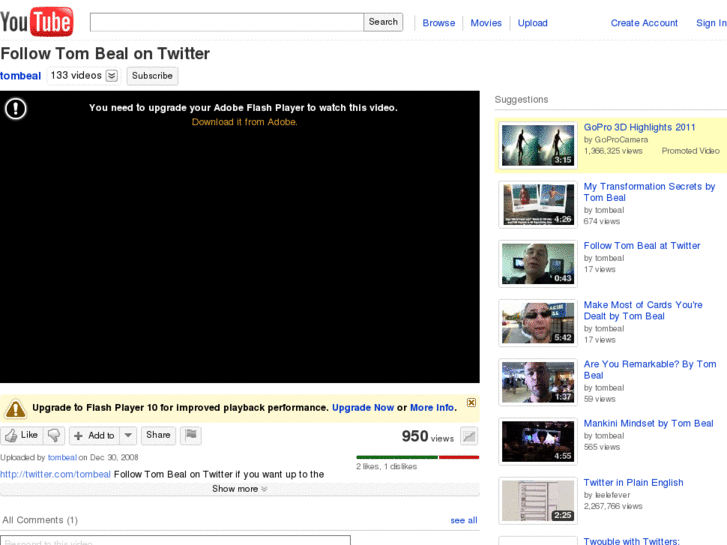The image size is (727, 545).
Task: Click the Subscribe button
Action: click(152, 76)
